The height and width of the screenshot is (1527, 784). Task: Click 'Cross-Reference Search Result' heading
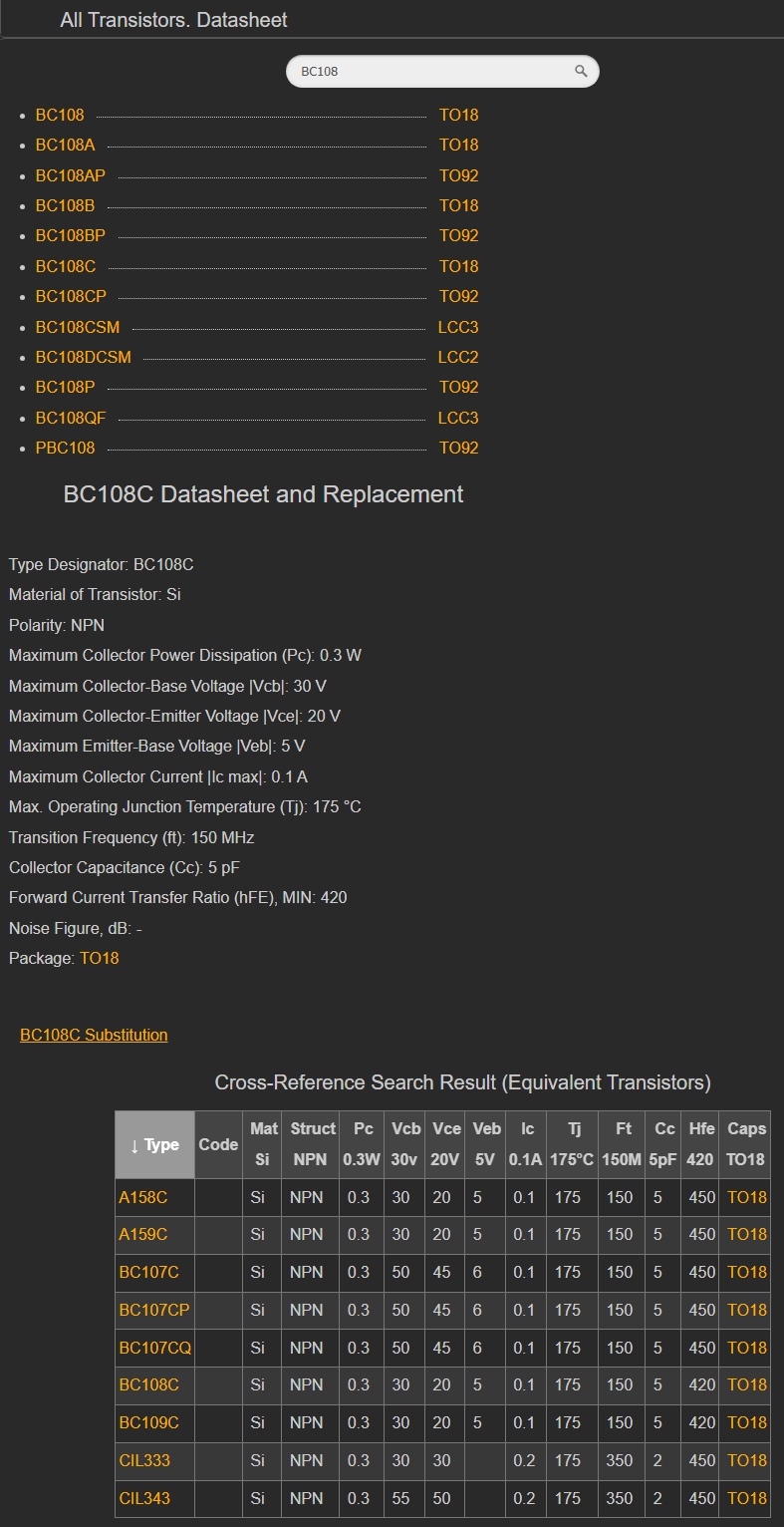463,1082
